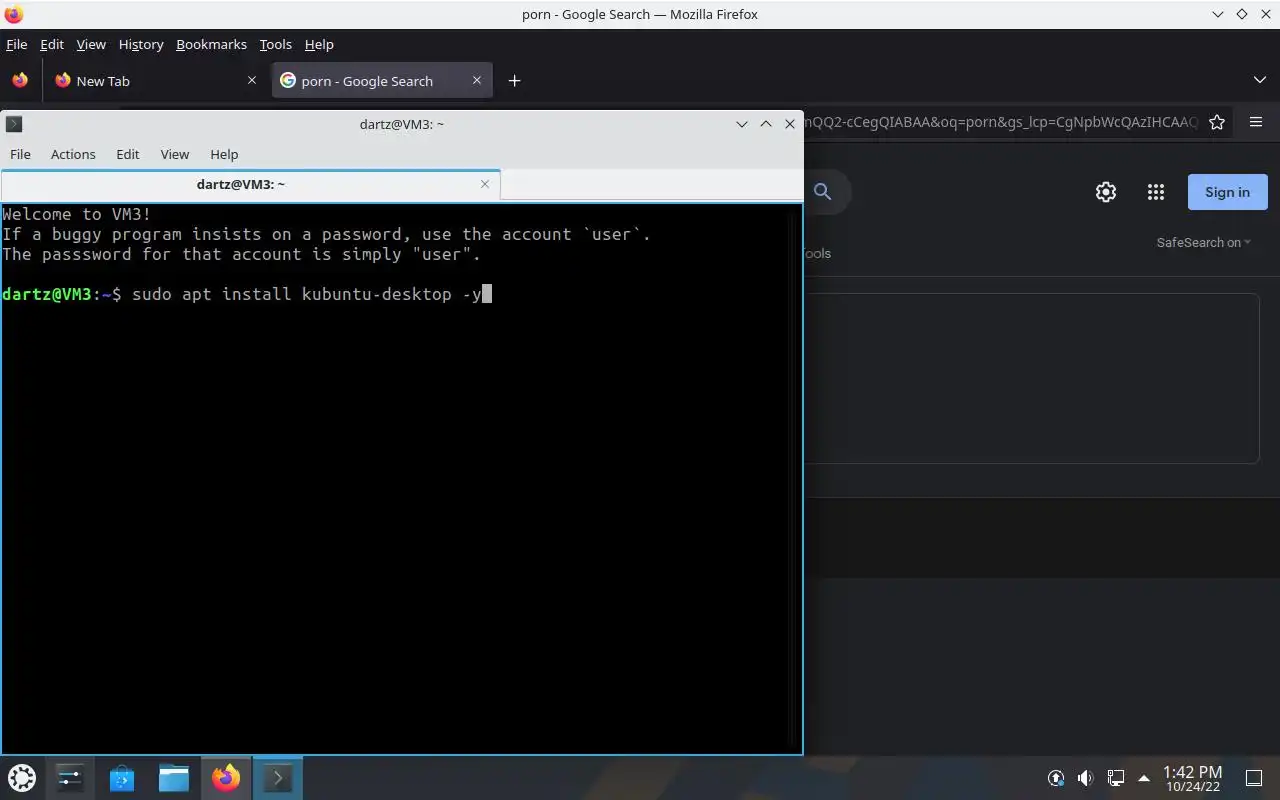Open the network connections tray icon

click(1115, 778)
